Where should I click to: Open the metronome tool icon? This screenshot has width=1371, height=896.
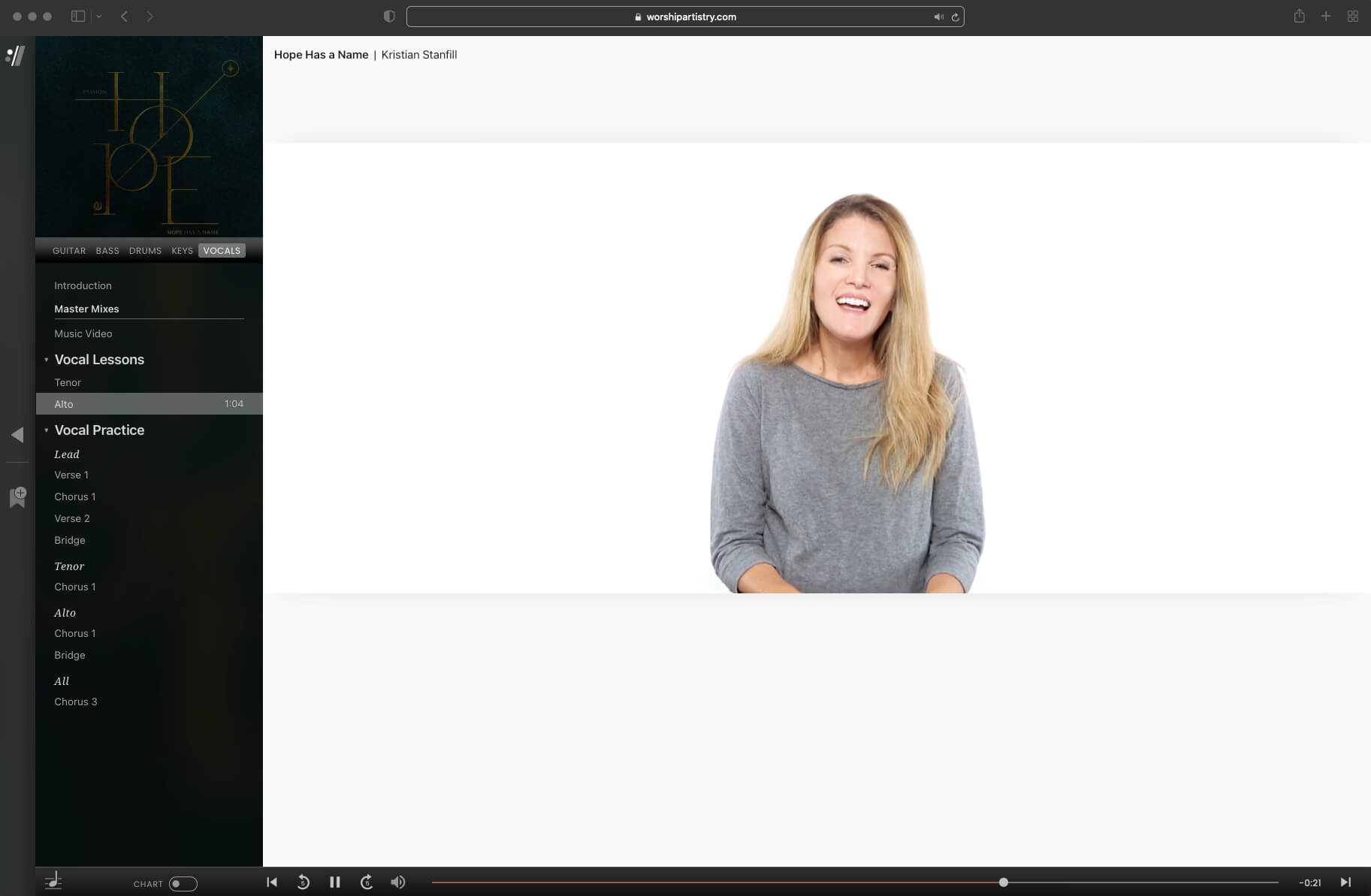53,882
